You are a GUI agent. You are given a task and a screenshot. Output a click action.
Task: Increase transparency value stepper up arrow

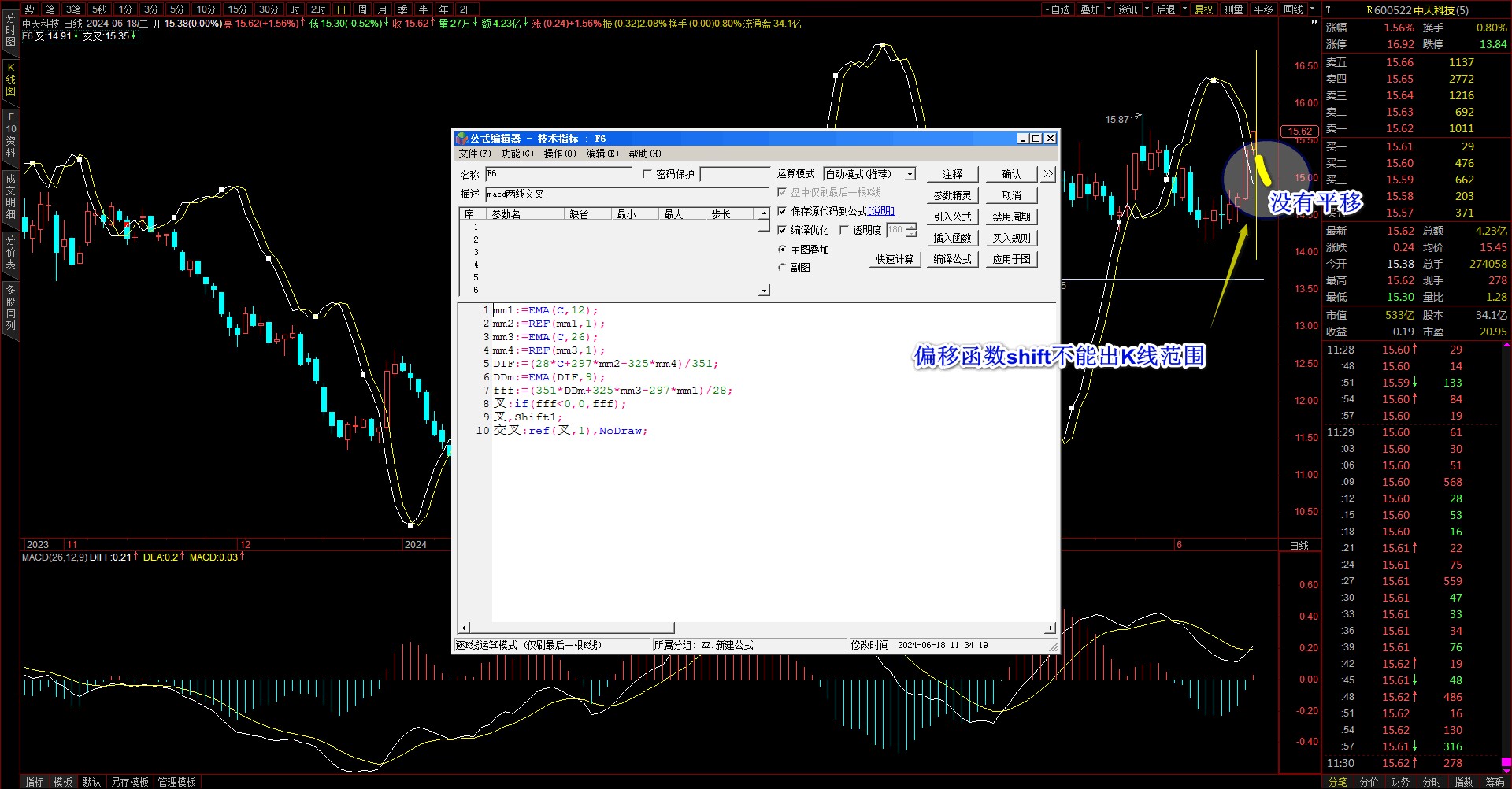coord(911,227)
